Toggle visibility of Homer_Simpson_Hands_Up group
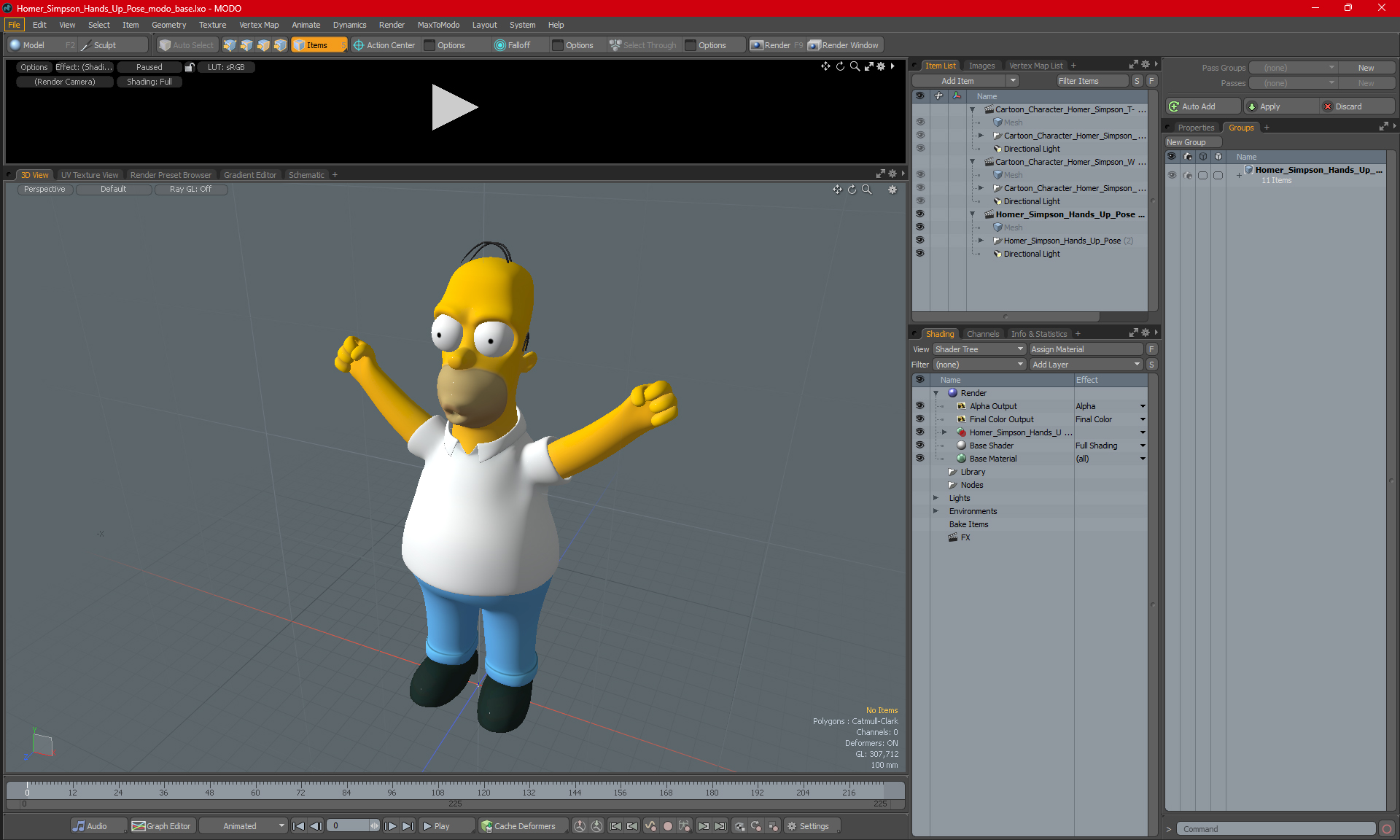The image size is (1400, 840). click(x=1172, y=174)
